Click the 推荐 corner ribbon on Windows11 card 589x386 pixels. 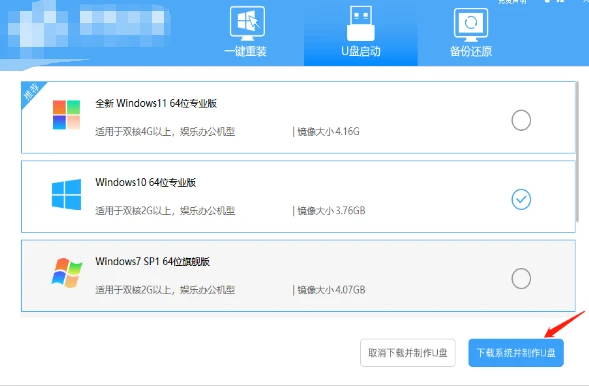(31, 92)
